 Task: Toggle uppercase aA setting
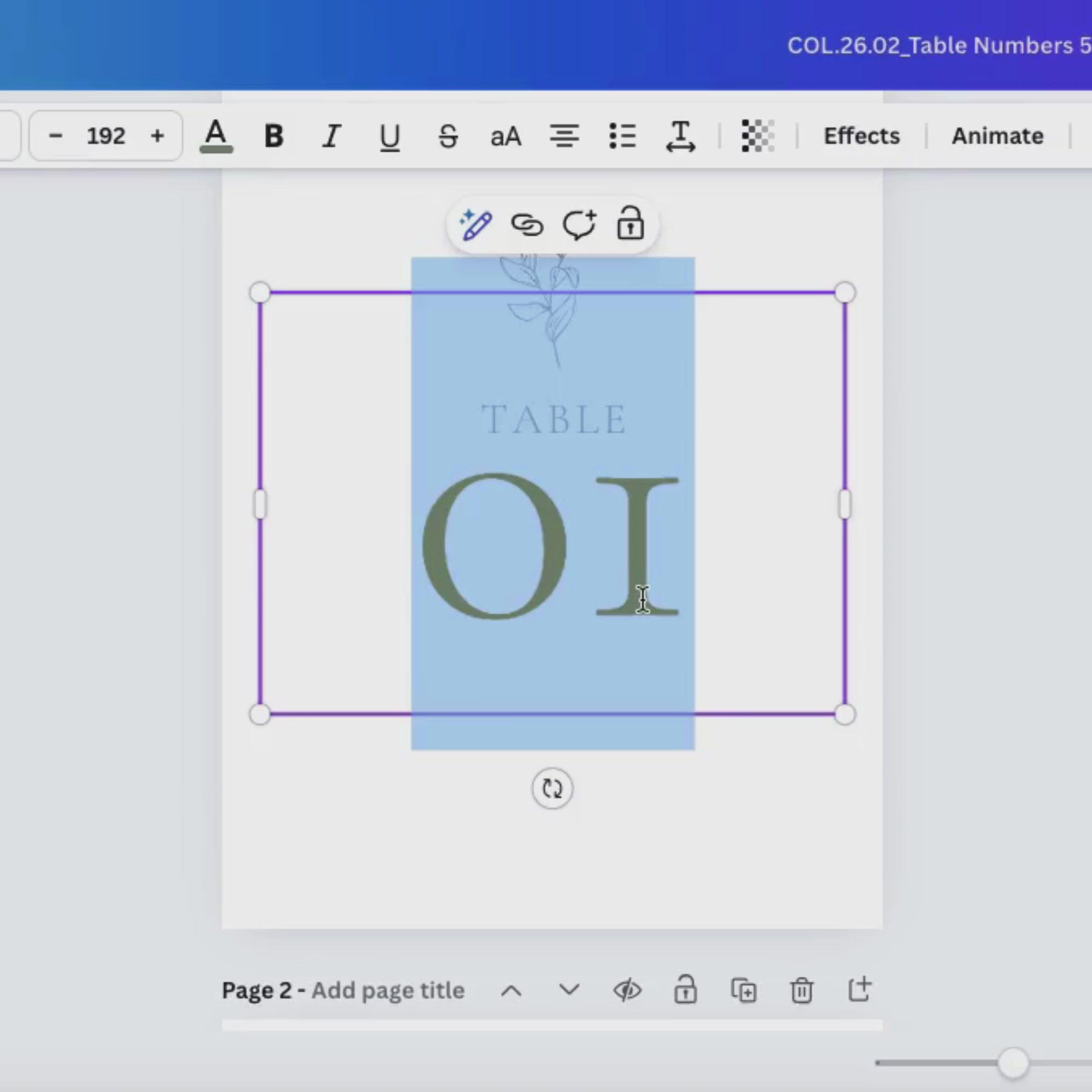tap(505, 137)
